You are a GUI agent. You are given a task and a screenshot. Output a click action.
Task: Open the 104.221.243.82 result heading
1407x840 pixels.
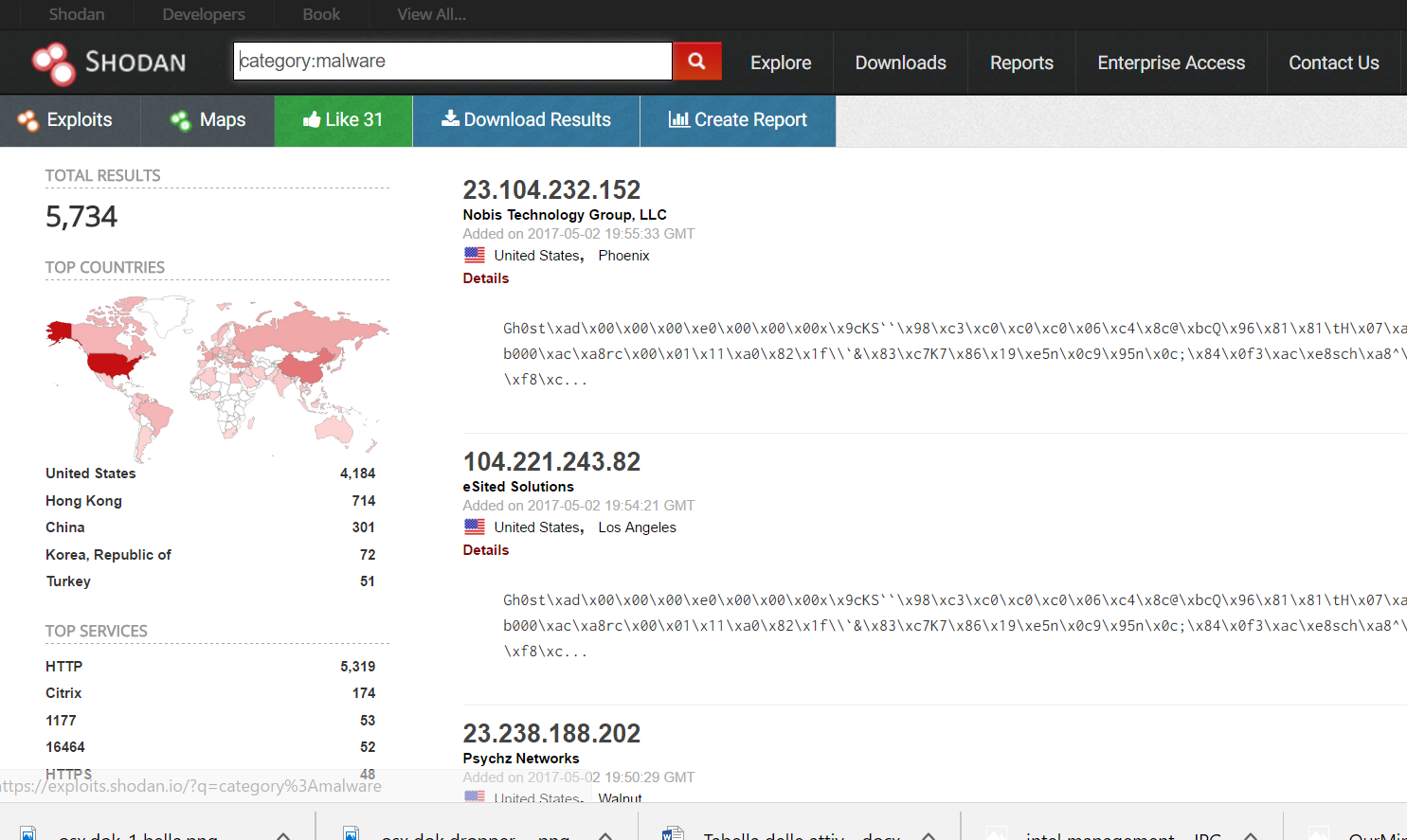tap(551, 461)
